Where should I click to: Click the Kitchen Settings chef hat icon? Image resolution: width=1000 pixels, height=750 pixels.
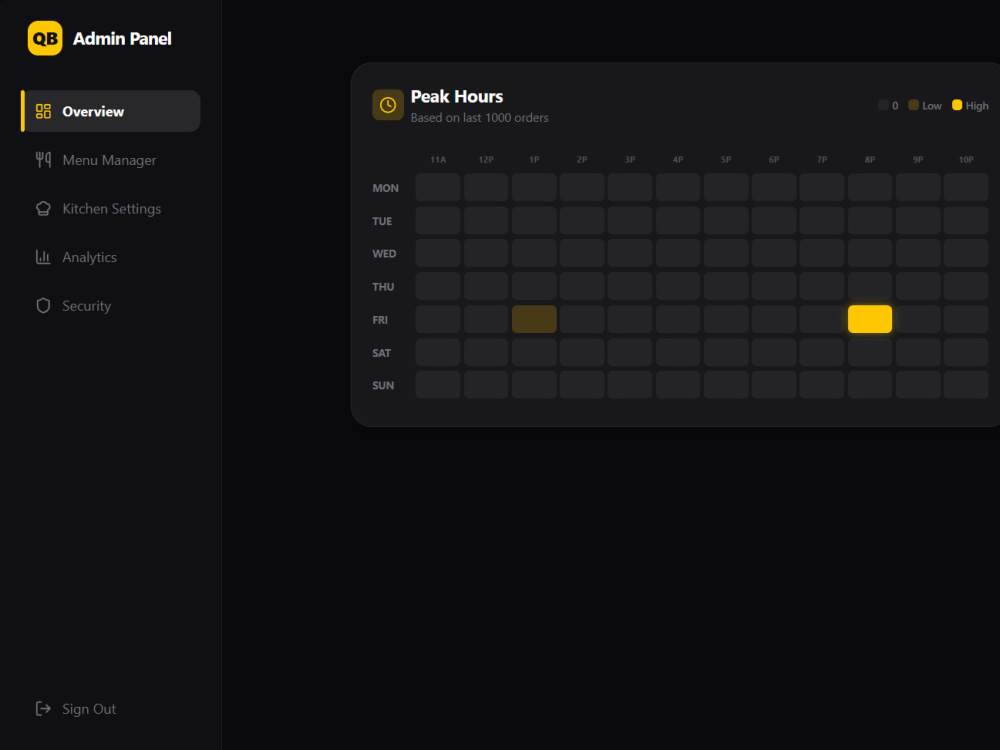pos(43,209)
